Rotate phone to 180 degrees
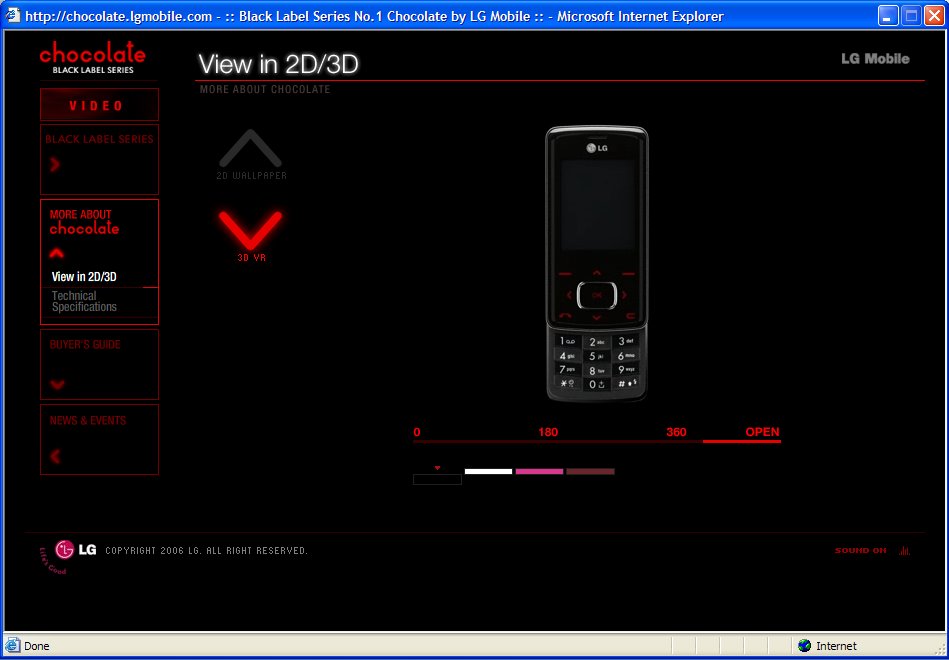The image size is (949, 660). click(548, 432)
